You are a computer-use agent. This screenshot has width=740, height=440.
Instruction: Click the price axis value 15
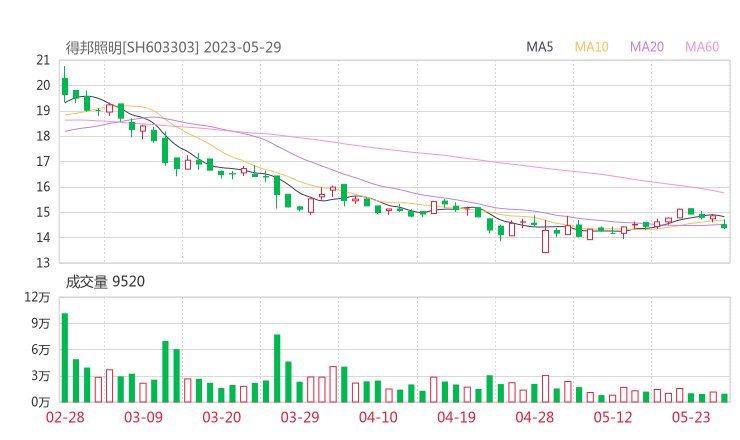[x=43, y=212]
